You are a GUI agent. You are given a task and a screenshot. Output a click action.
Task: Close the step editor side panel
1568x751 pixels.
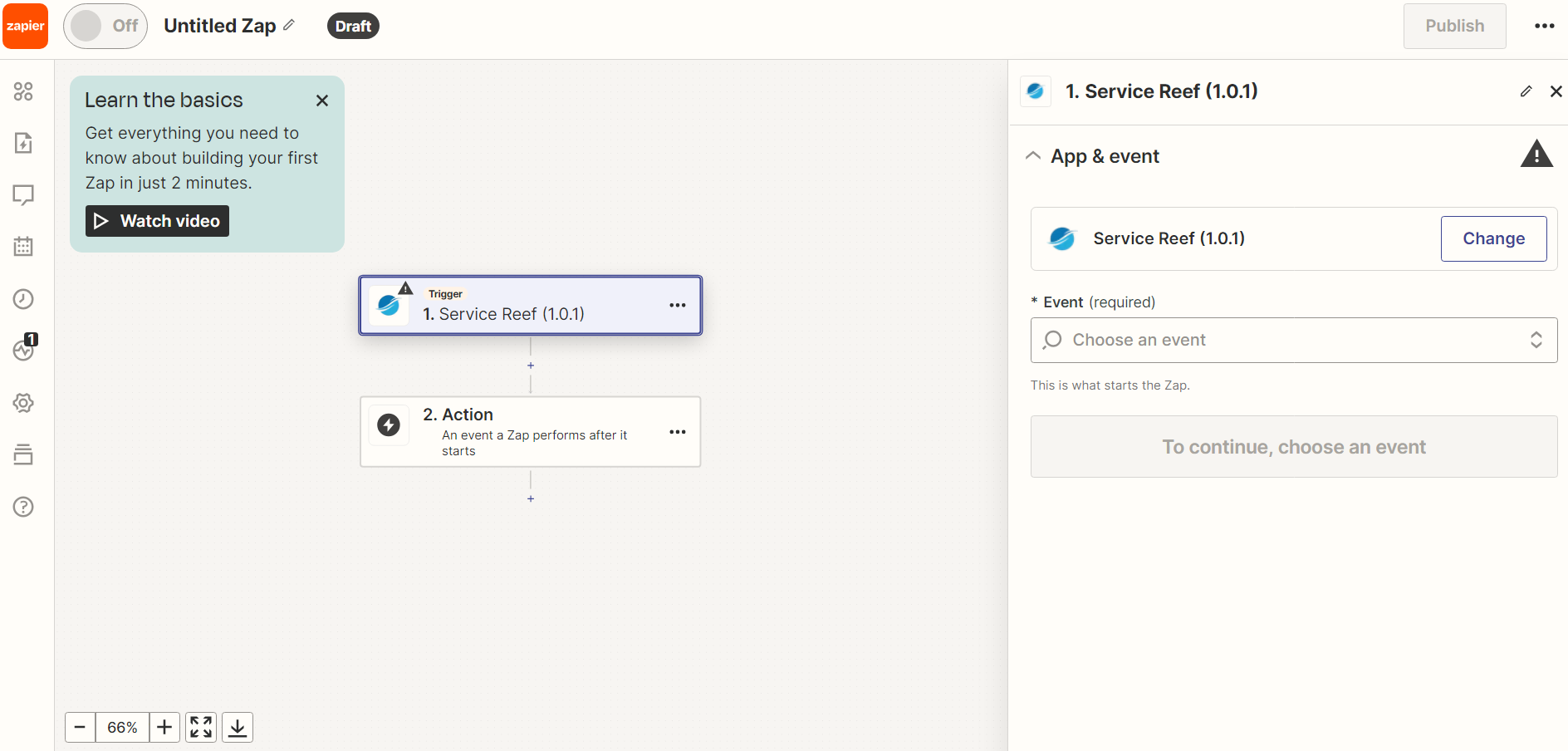click(x=1556, y=91)
